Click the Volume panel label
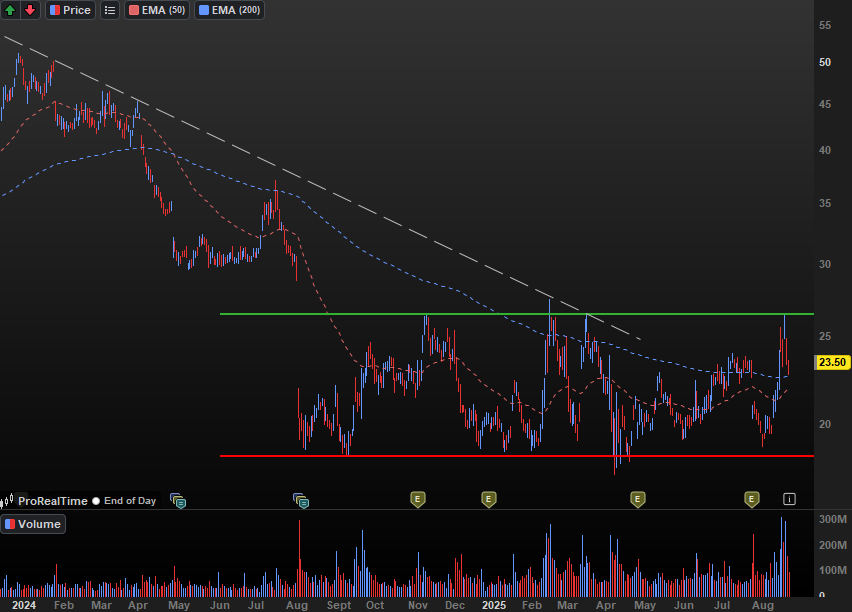This screenshot has width=852, height=612. (33, 524)
